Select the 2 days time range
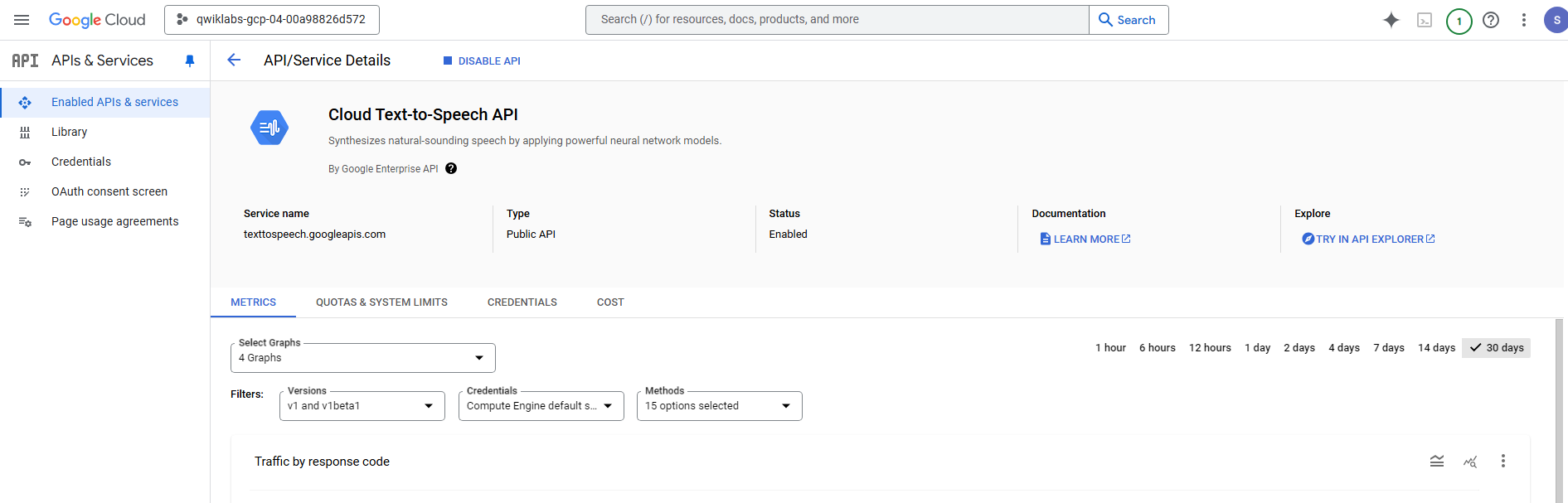Image resolution: width=1568 pixels, height=503 pixels. pyautogui.click(x=1299, y=348)
